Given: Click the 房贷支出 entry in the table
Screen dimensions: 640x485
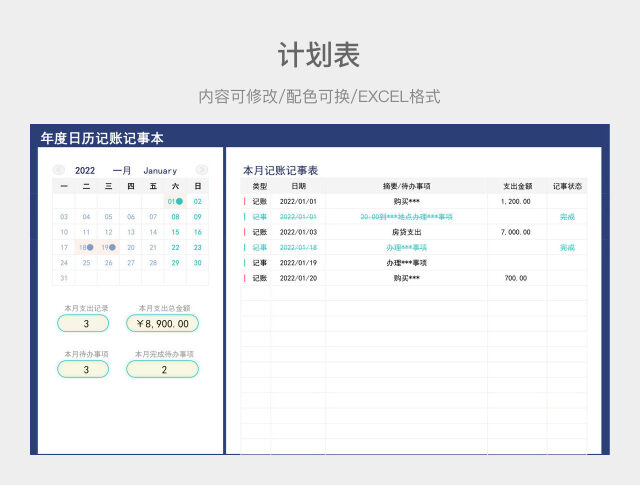Looking at the screenshot, I should [407, 232].
